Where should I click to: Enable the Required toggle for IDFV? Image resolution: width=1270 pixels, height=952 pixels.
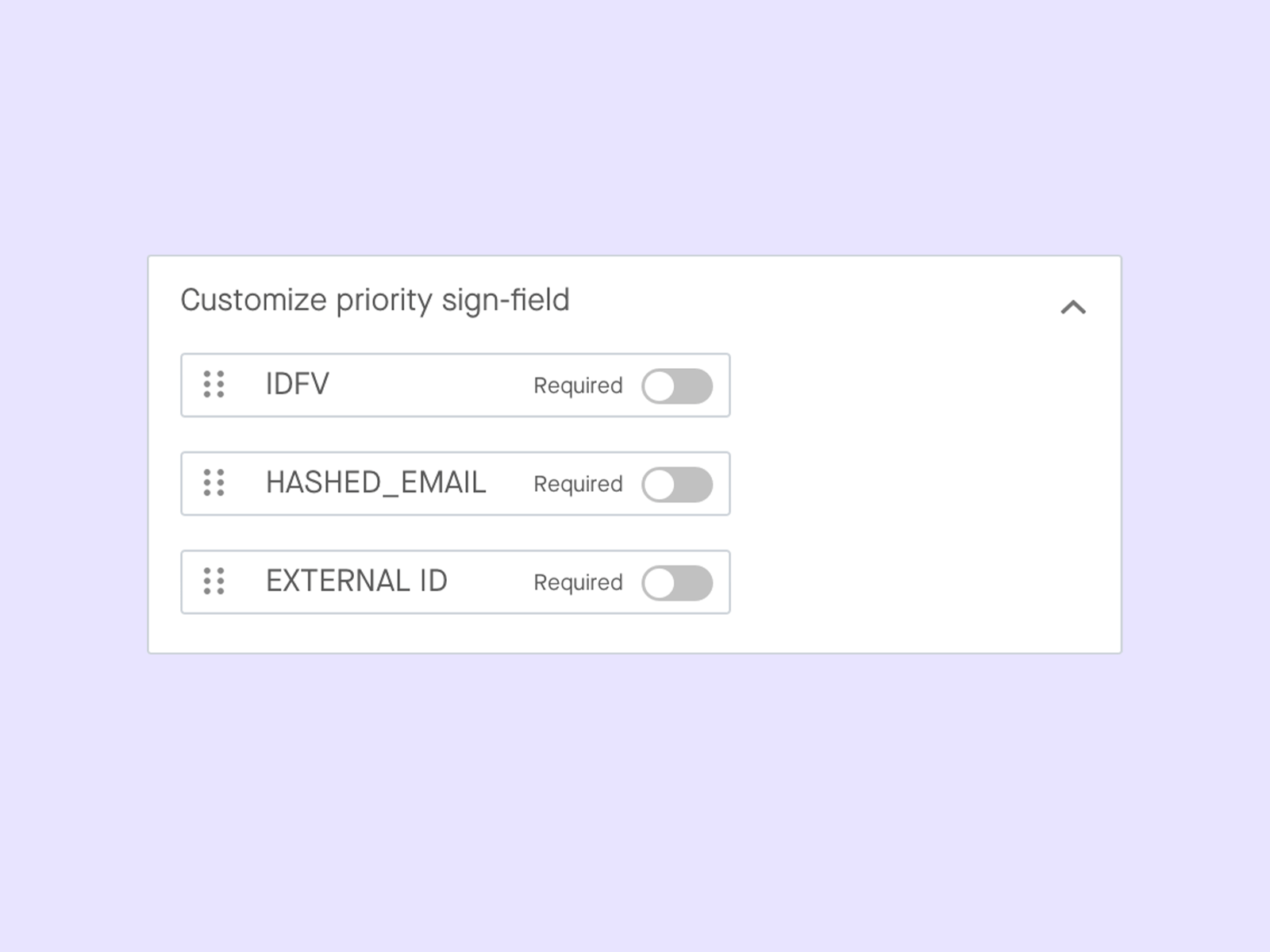tap(676, 386)
